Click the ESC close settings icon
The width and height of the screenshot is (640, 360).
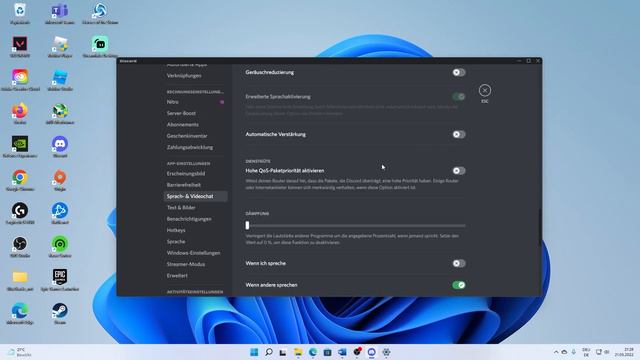[484, 90]
